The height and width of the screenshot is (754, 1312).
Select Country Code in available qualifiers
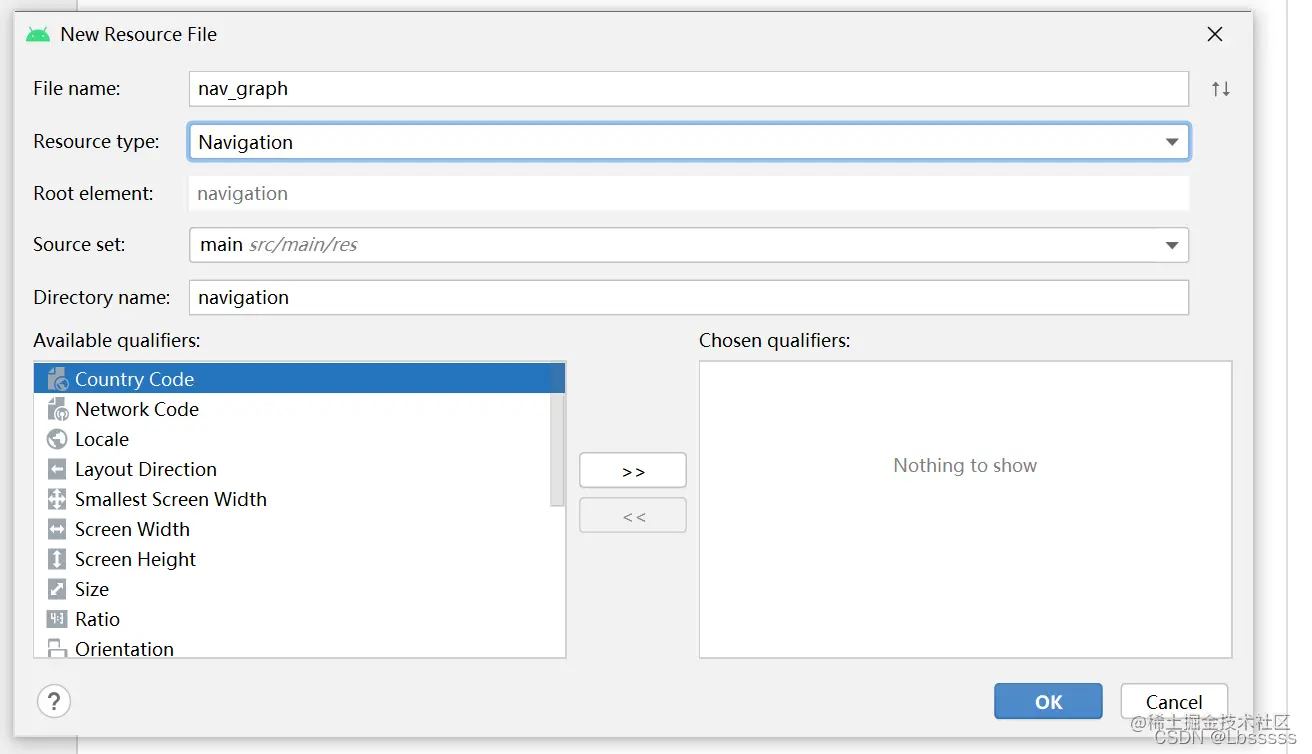(300, 379)
